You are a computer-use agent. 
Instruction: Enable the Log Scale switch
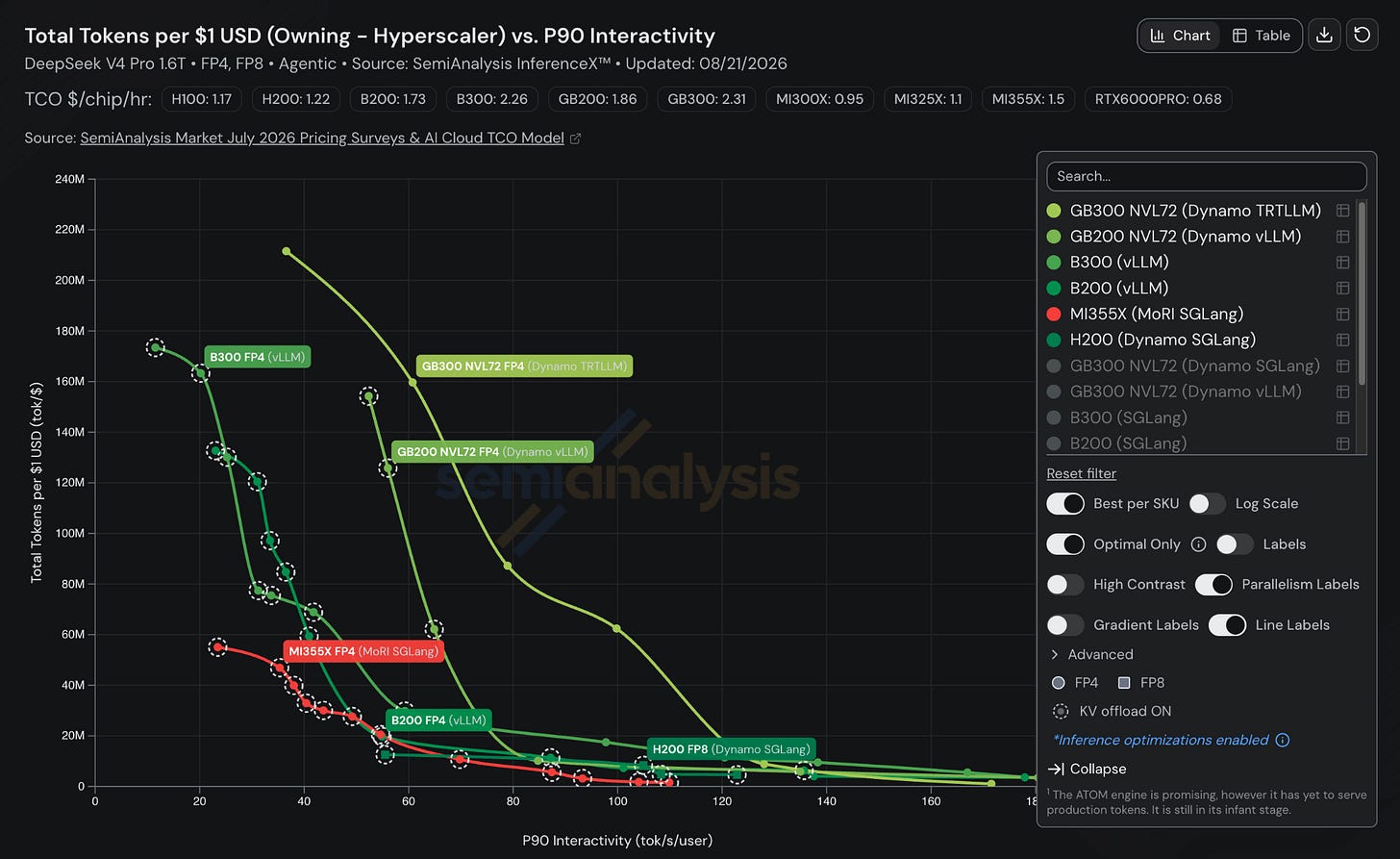tap(1208, 504)
